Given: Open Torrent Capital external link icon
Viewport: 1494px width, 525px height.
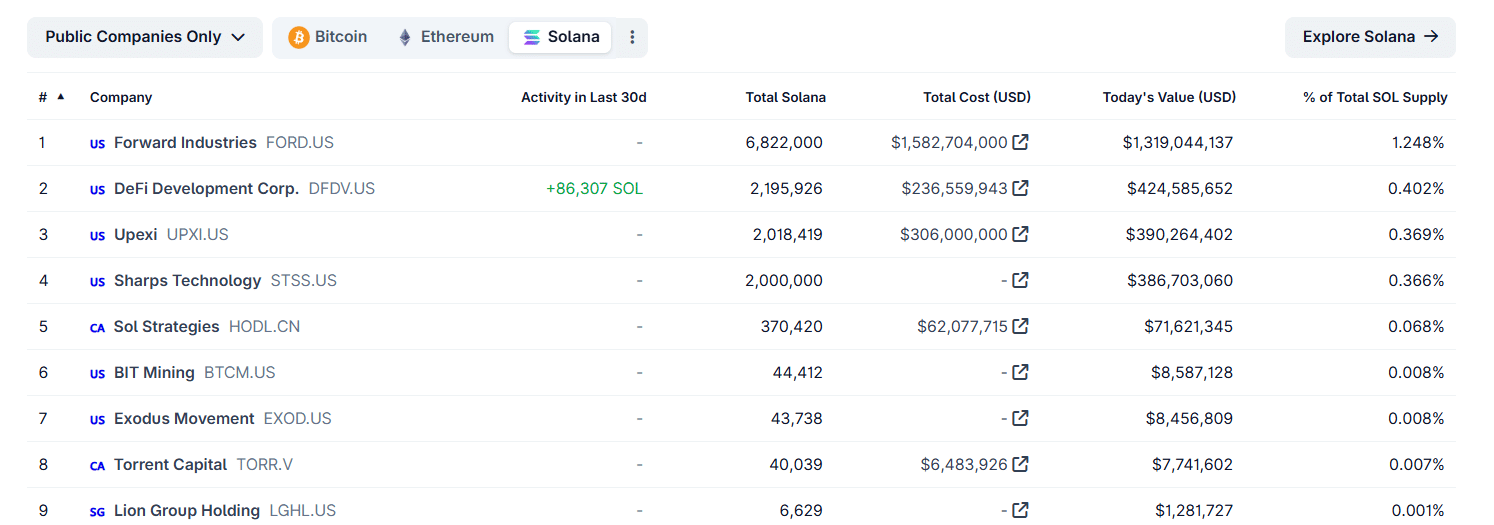Looking at the screenshot, I should (1020, 464).
